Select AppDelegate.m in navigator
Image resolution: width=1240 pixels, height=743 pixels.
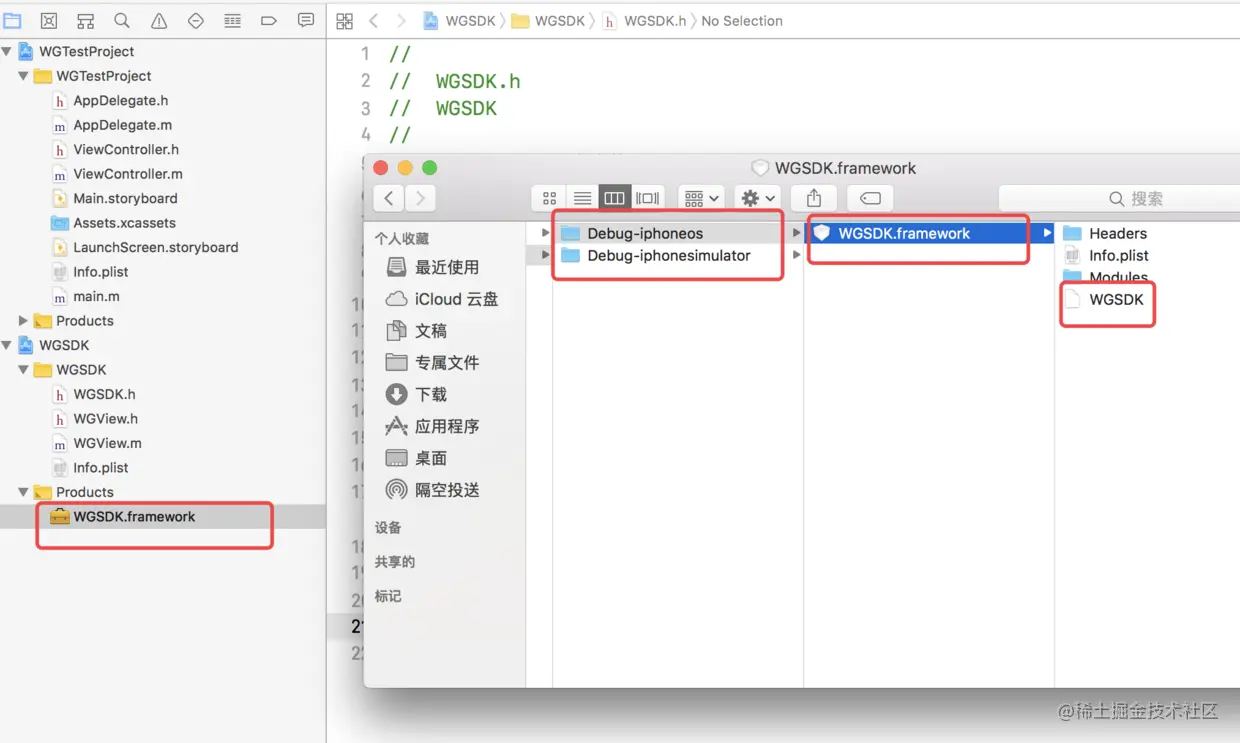click(x=122, y=125)
